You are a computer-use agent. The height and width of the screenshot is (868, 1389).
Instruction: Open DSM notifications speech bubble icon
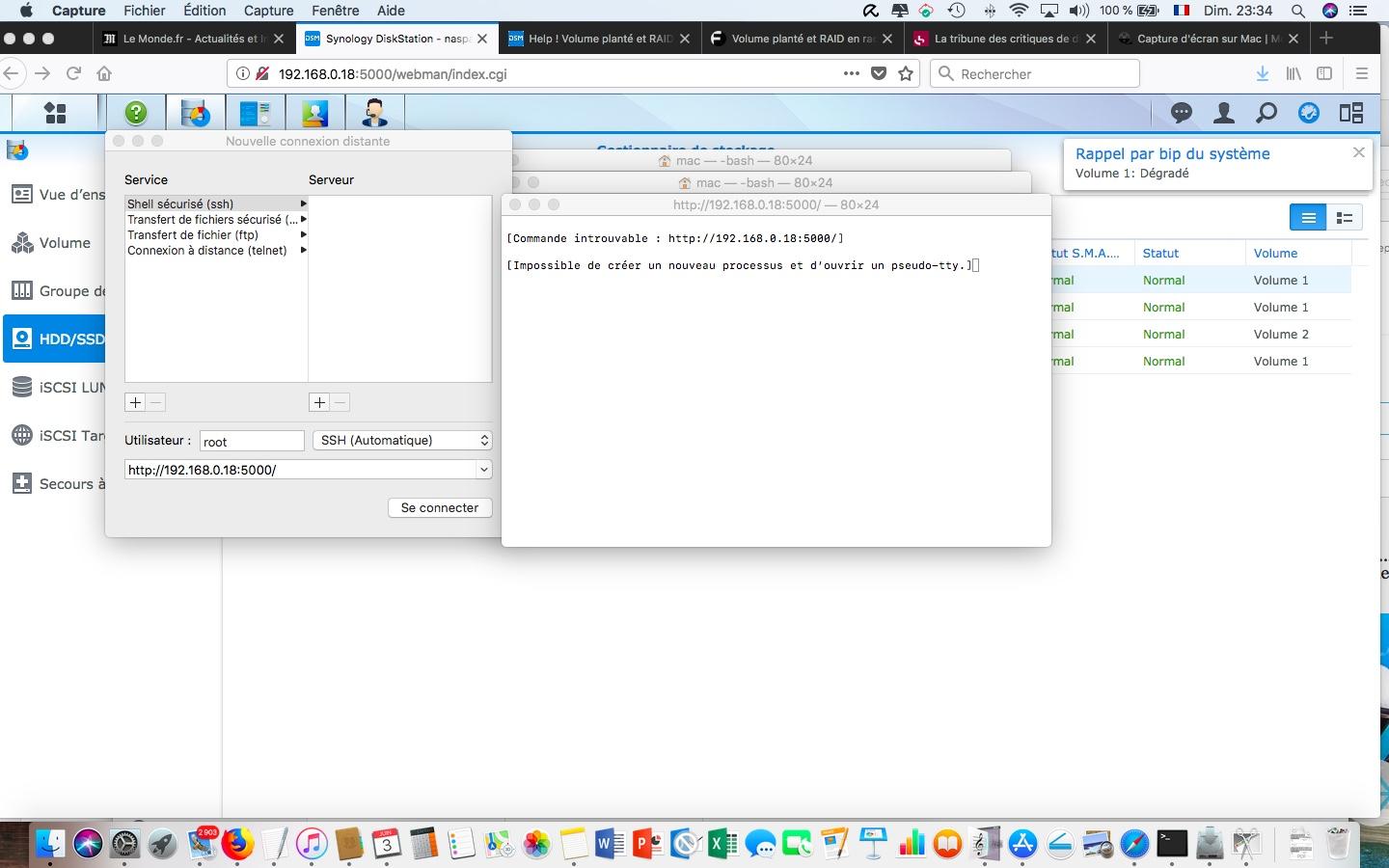coord(1182,113)
